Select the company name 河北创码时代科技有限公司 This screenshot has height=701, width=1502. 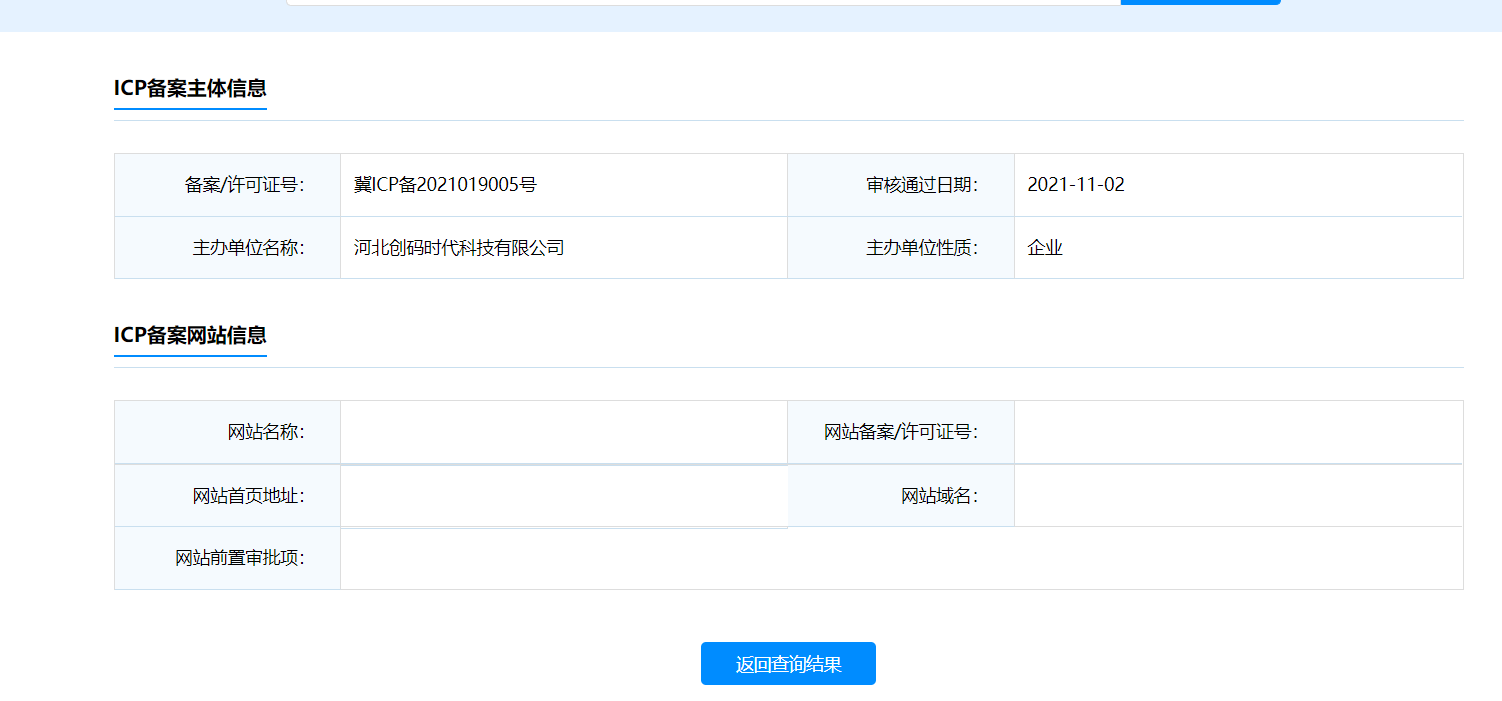[x=459, y=247]
